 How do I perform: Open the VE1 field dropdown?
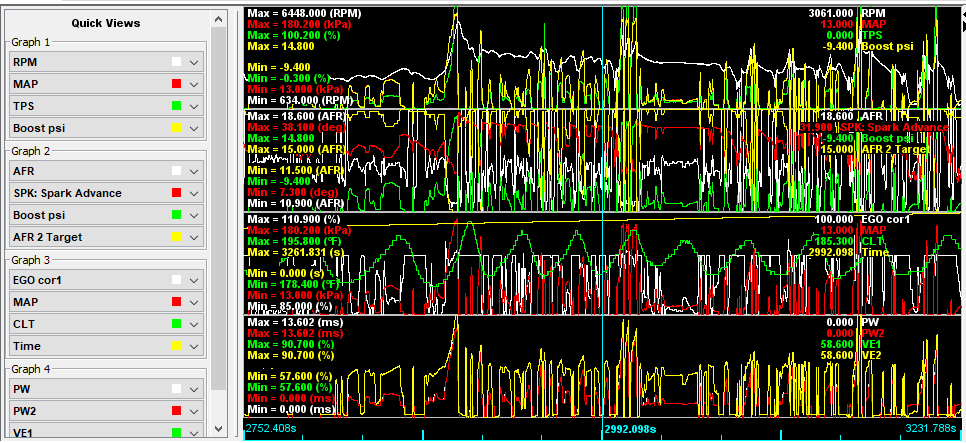click(x=195, y=432)
